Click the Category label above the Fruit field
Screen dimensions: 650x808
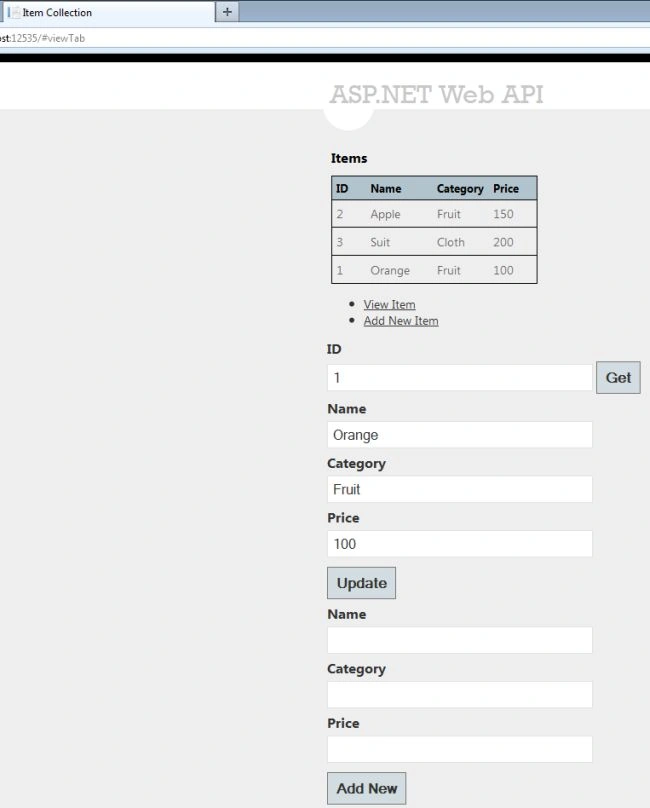356,464
